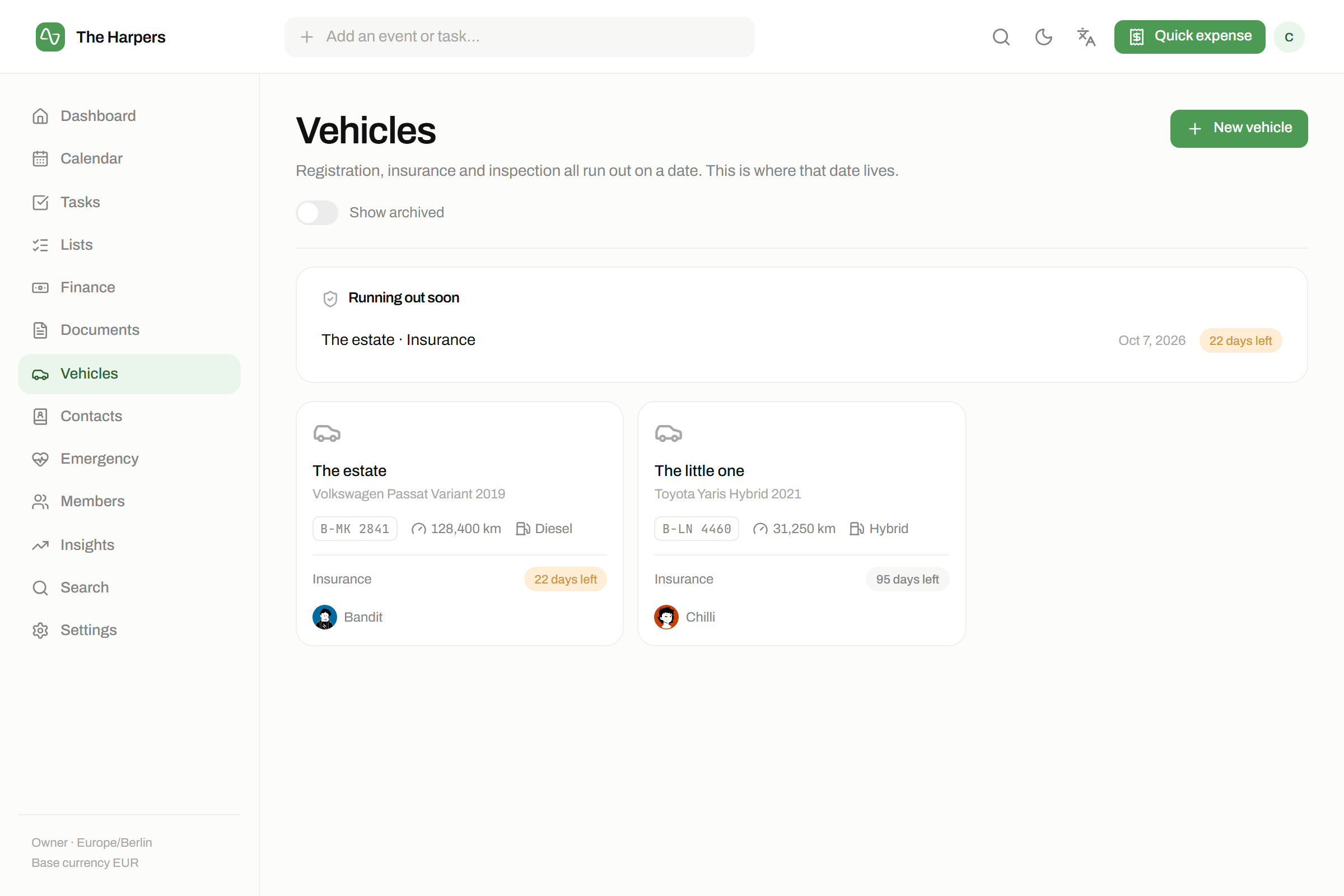
Task: Click the Emergency heart-pulse icon
Action: click(40, 459)
